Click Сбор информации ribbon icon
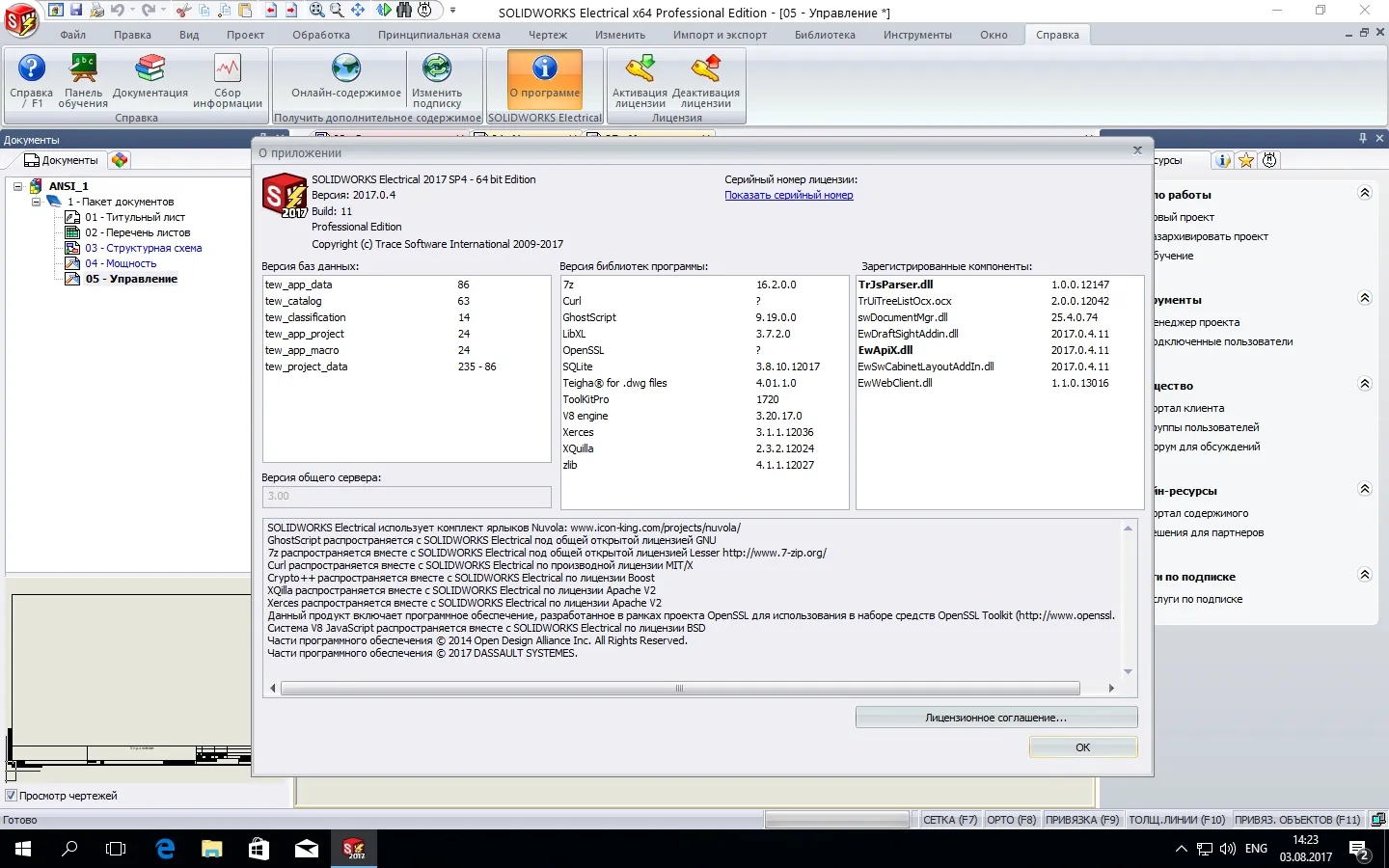Image resolution: width=1389 pixels, height=868 pixels. pyautogui.click(x=228, y=81)
